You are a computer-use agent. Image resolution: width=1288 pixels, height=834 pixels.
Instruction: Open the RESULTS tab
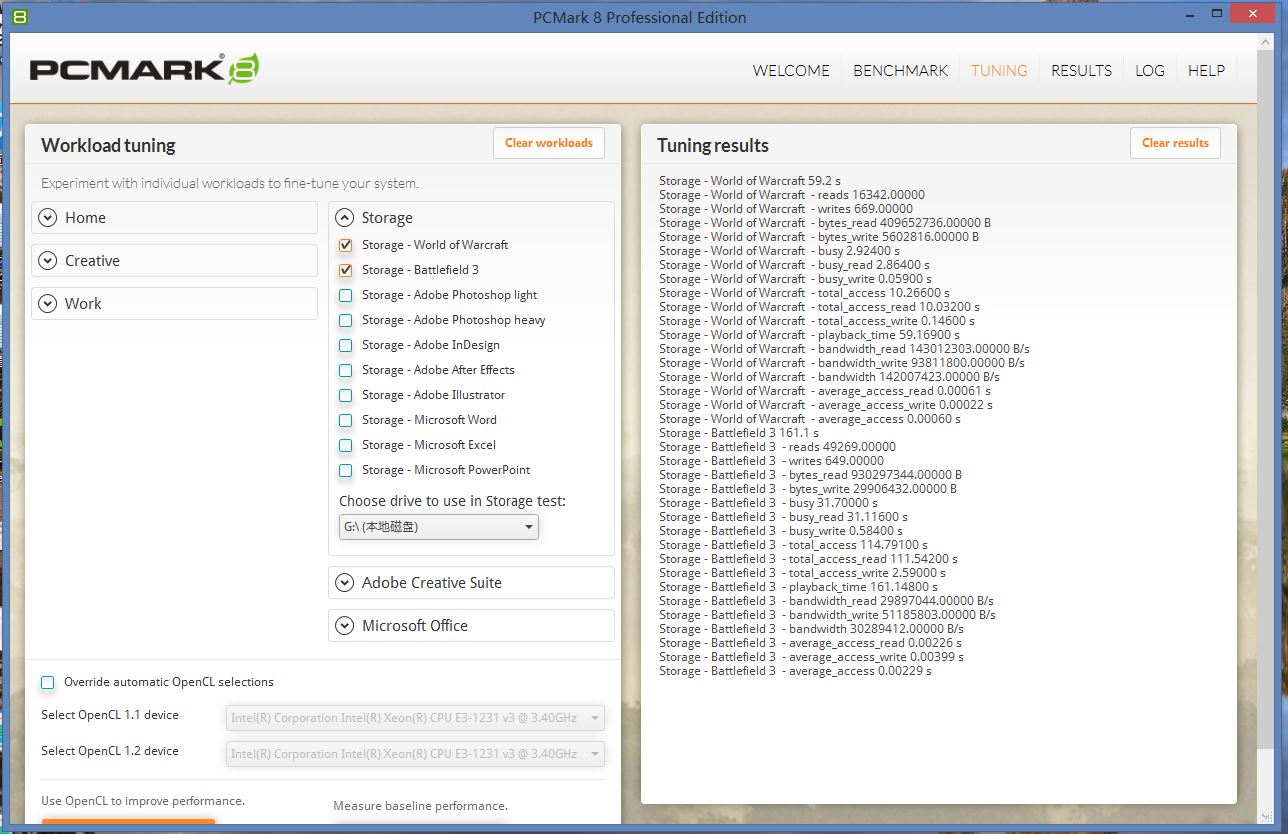1081,70
